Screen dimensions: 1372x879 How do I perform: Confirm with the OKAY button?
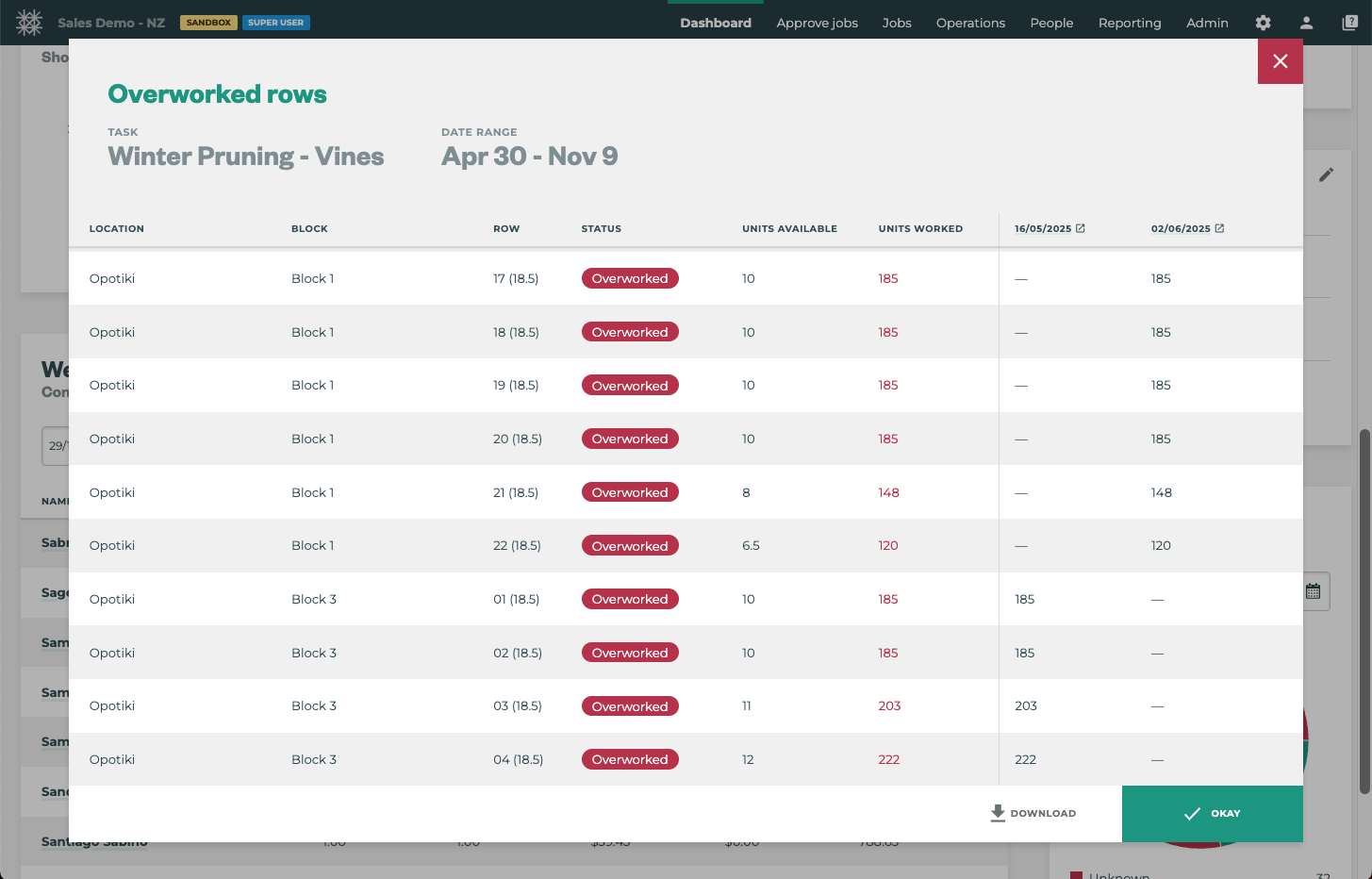1213,813
